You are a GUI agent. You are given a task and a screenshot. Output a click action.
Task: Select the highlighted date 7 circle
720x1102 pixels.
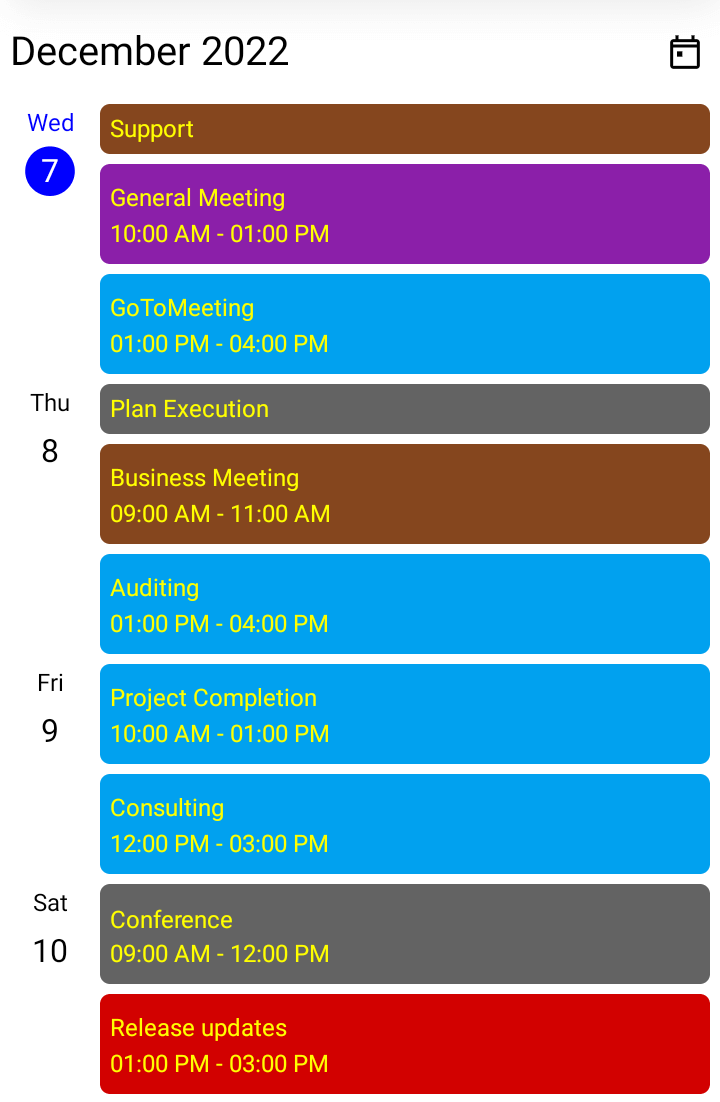click(x=50, y=171)
